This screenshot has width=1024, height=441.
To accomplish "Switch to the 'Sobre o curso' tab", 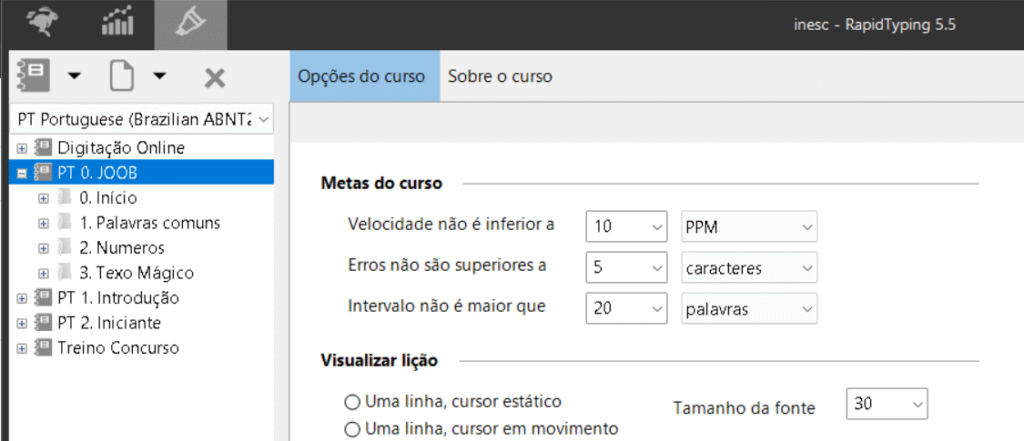I will point(499,76).
